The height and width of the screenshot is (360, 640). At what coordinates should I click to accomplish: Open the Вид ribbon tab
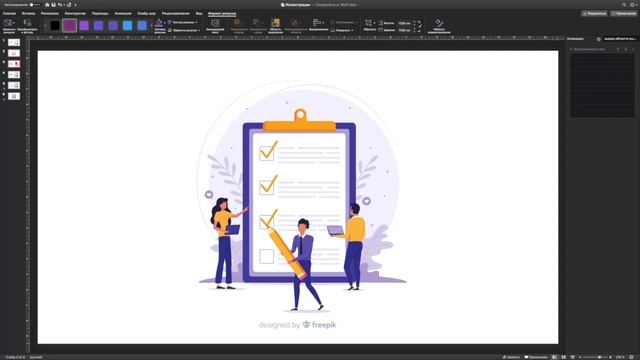pyautogui.click(x=199, y=13)
